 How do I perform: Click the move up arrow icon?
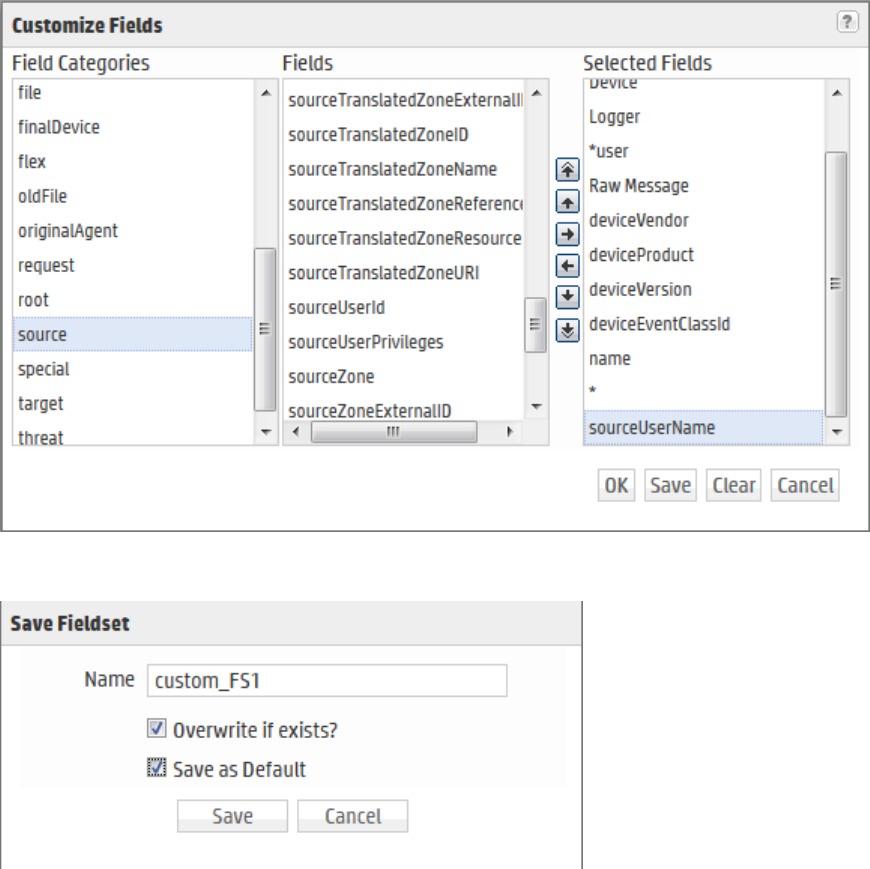pos(567,203)
